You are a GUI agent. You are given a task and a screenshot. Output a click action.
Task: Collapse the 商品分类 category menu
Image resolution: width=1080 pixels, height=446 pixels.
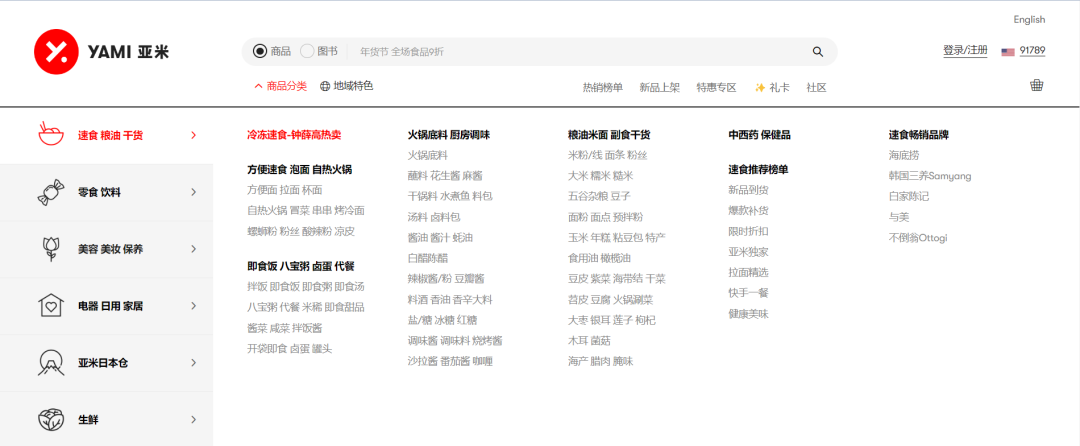point(281,87)
